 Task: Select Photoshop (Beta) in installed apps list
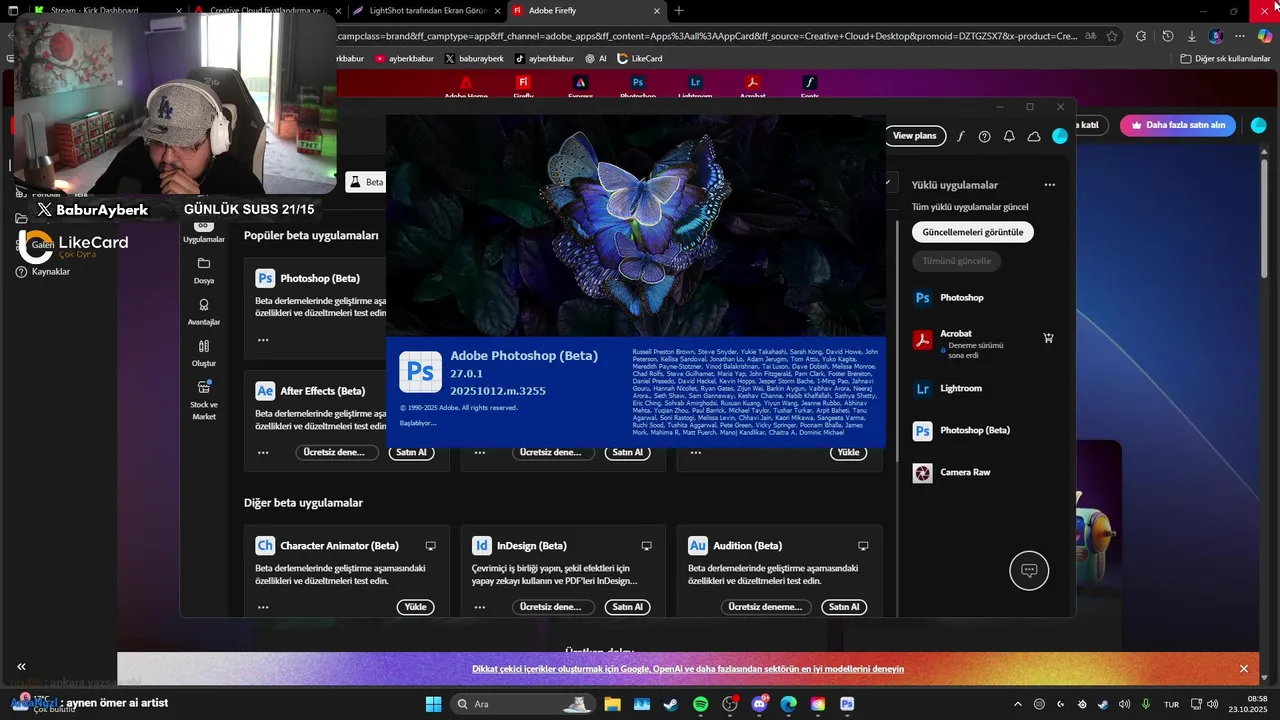(962, 430)
